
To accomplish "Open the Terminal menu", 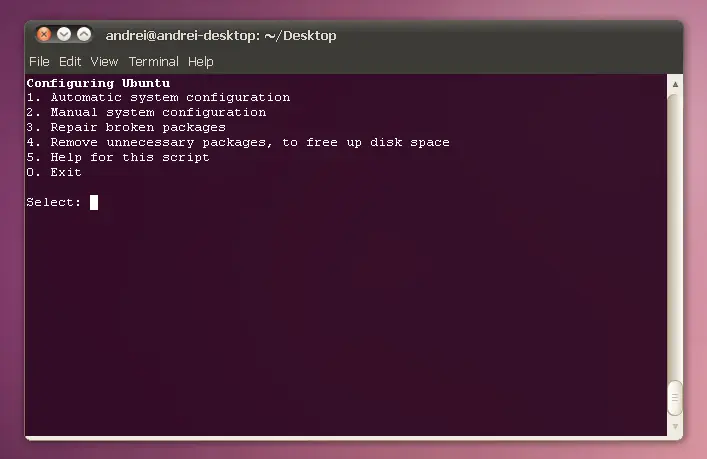I will point(154,62).
